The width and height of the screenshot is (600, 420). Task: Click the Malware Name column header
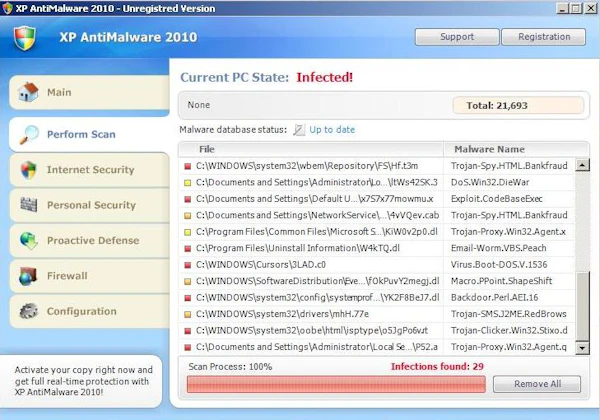pyautogui.click(x=489, y=149)
